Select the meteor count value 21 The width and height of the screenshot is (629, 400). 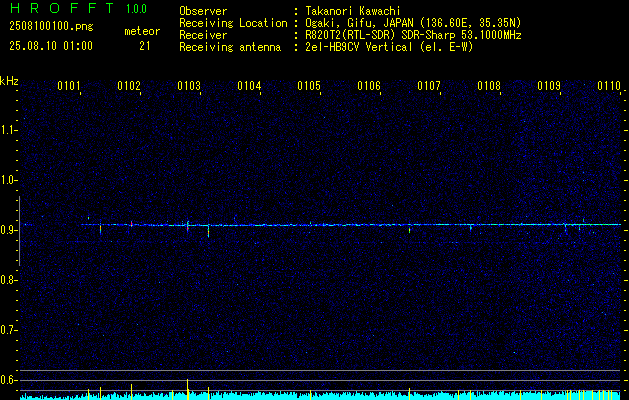145,46
